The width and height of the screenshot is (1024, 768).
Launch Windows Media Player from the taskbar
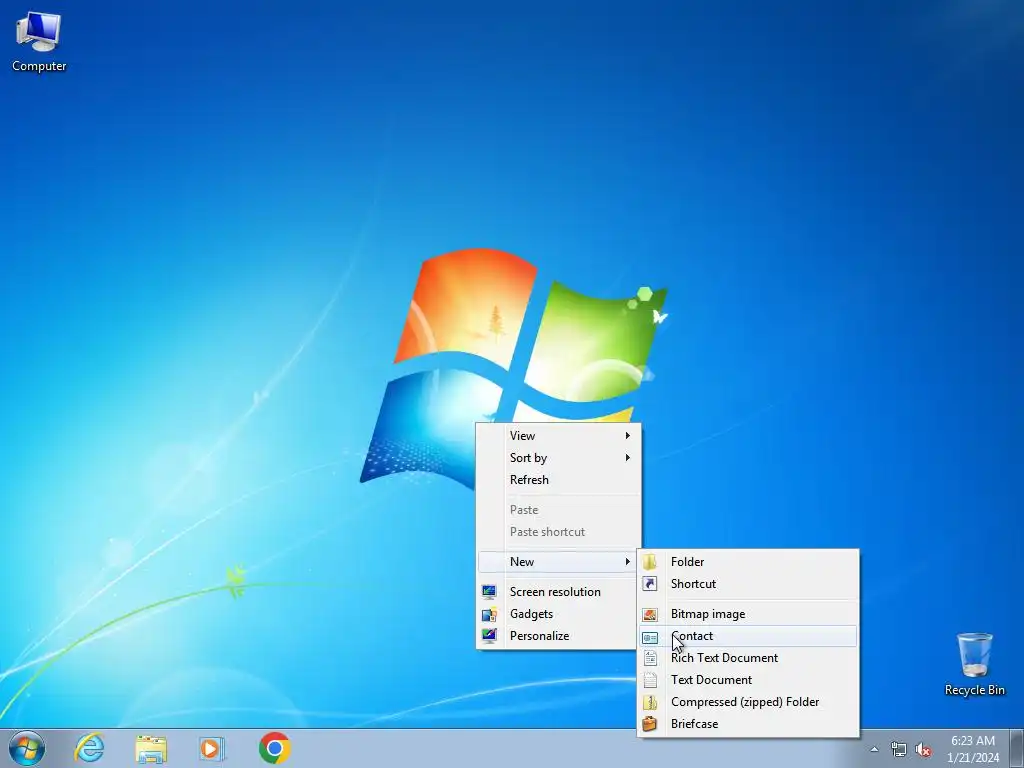pos(212,748)
